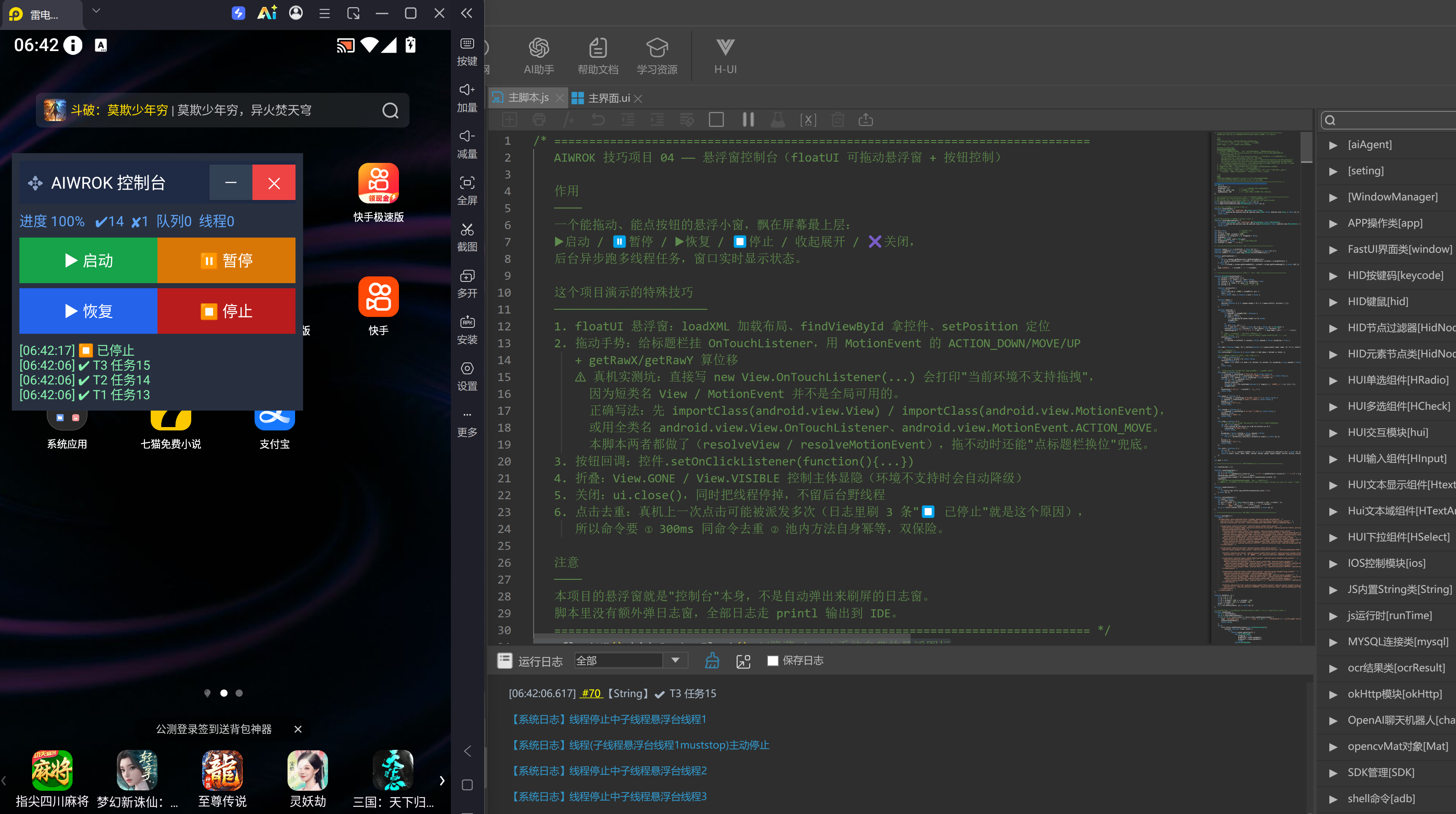Click the red 停止 stop button
The width and height of the screenshot is (1456, 814).
(x=226, y=311)
